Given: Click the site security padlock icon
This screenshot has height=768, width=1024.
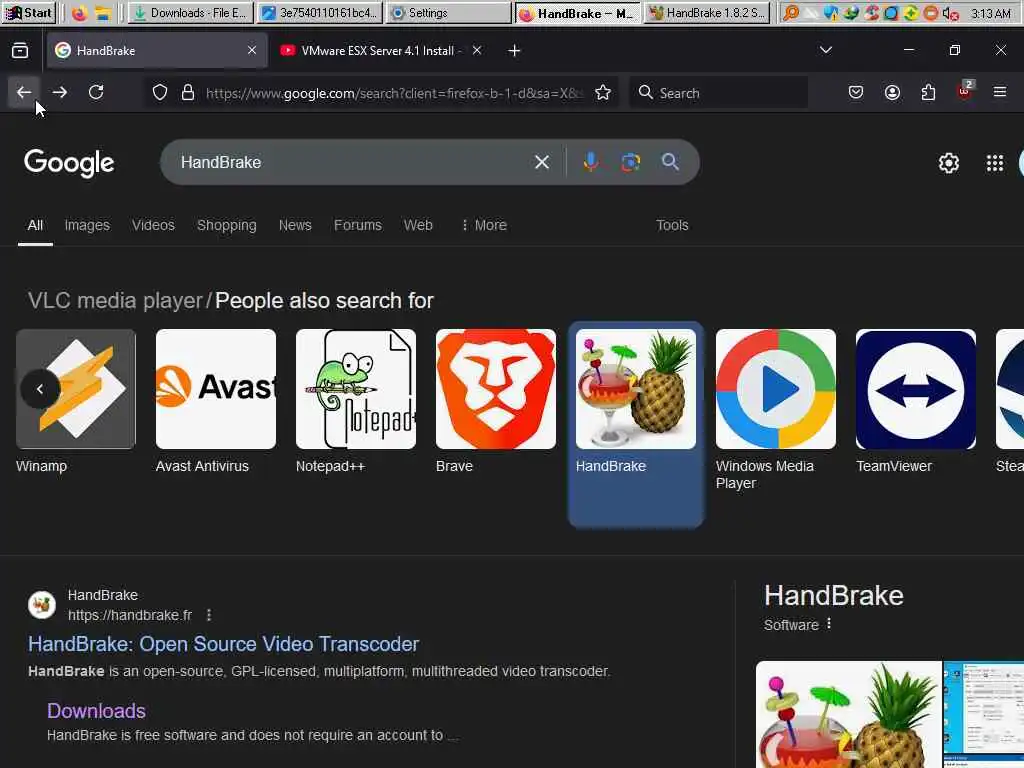Looking at the screenshot, I should (x=188, y=93).
